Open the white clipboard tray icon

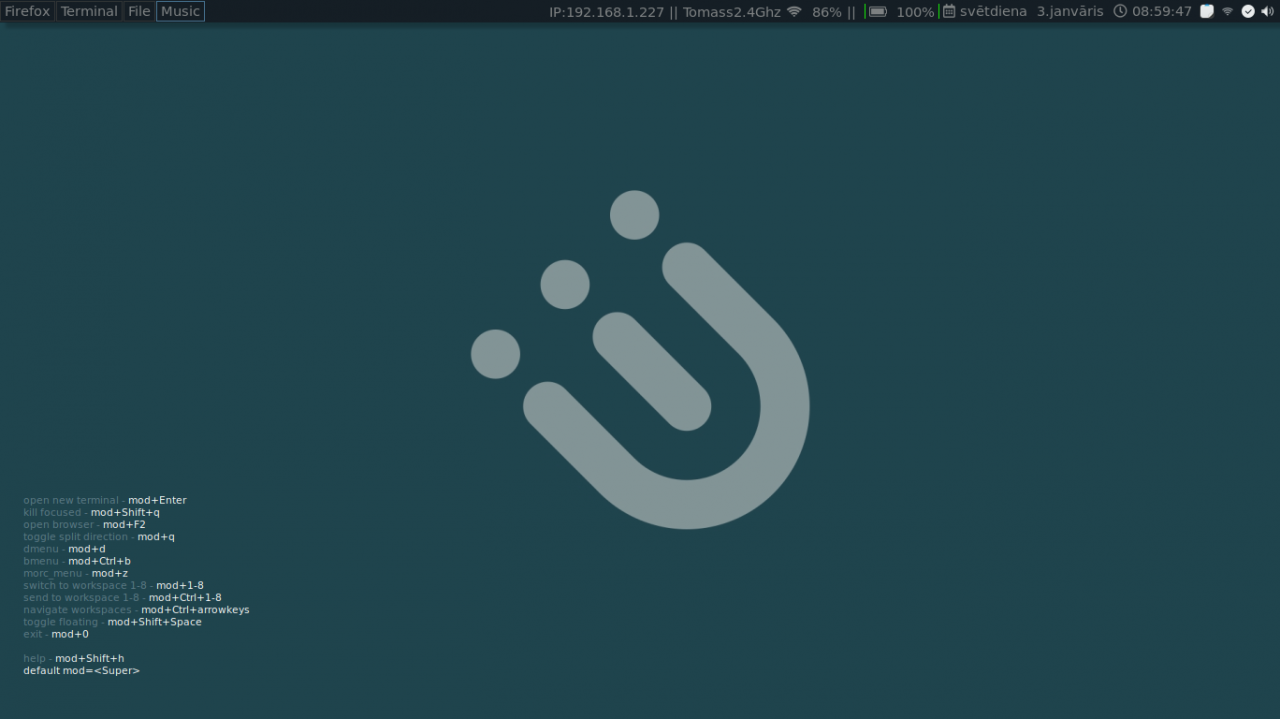1207,12
